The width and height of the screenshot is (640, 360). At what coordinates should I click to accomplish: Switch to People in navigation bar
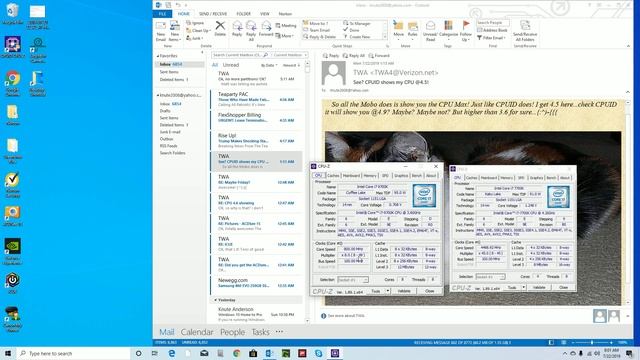coord(232,332)
